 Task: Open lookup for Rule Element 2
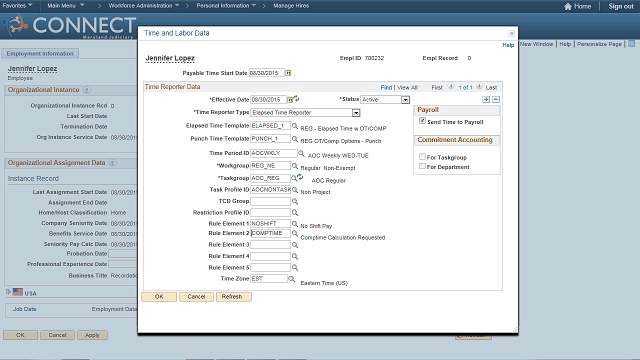click(295, 233)
